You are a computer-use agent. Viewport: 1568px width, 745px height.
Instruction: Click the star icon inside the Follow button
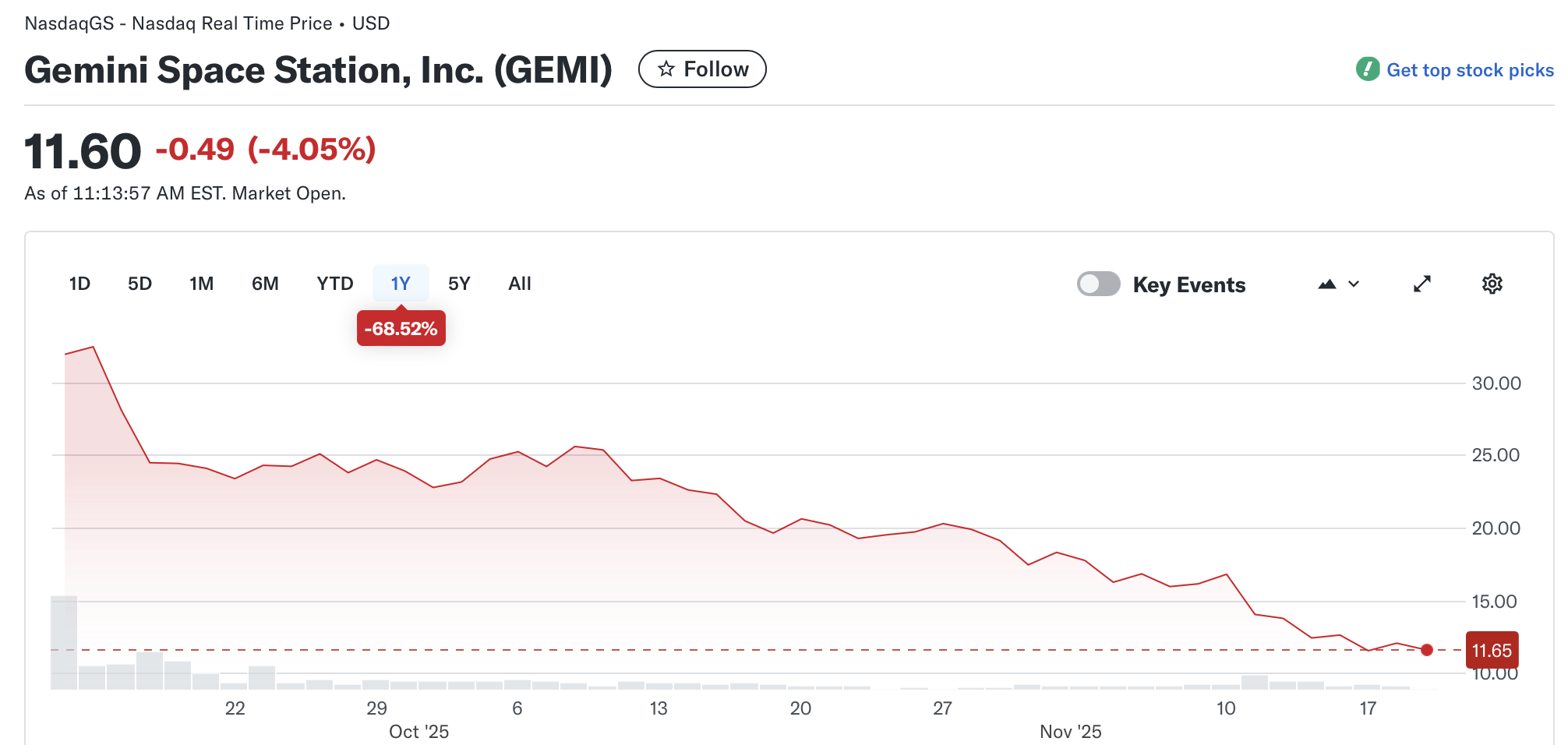point(667,69)
